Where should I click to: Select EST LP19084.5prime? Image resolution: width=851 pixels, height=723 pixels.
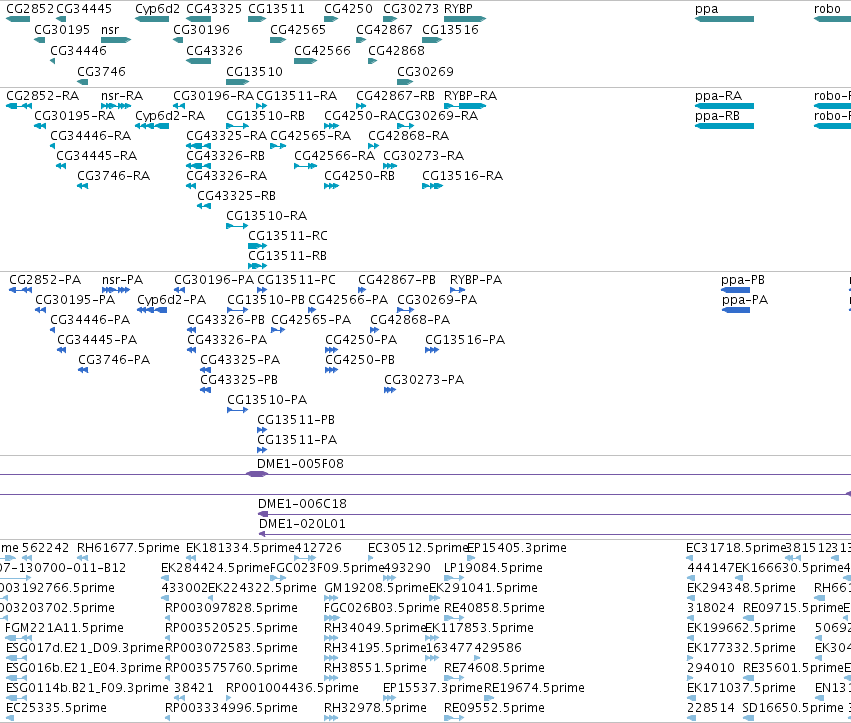pos(493,568)
